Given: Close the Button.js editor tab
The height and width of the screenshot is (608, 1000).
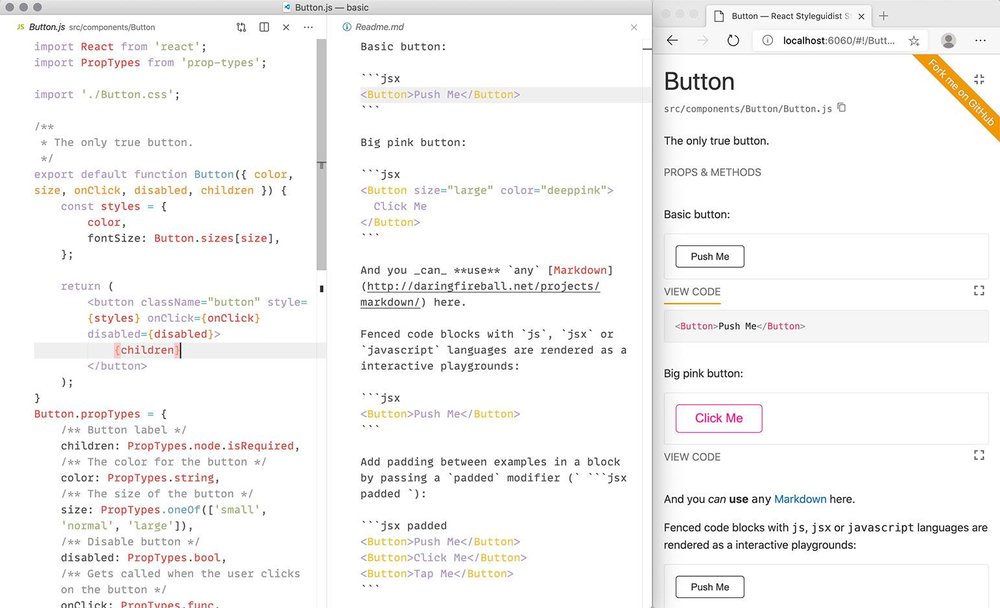Looking at the screenshot, I should [x=286, y=27].
